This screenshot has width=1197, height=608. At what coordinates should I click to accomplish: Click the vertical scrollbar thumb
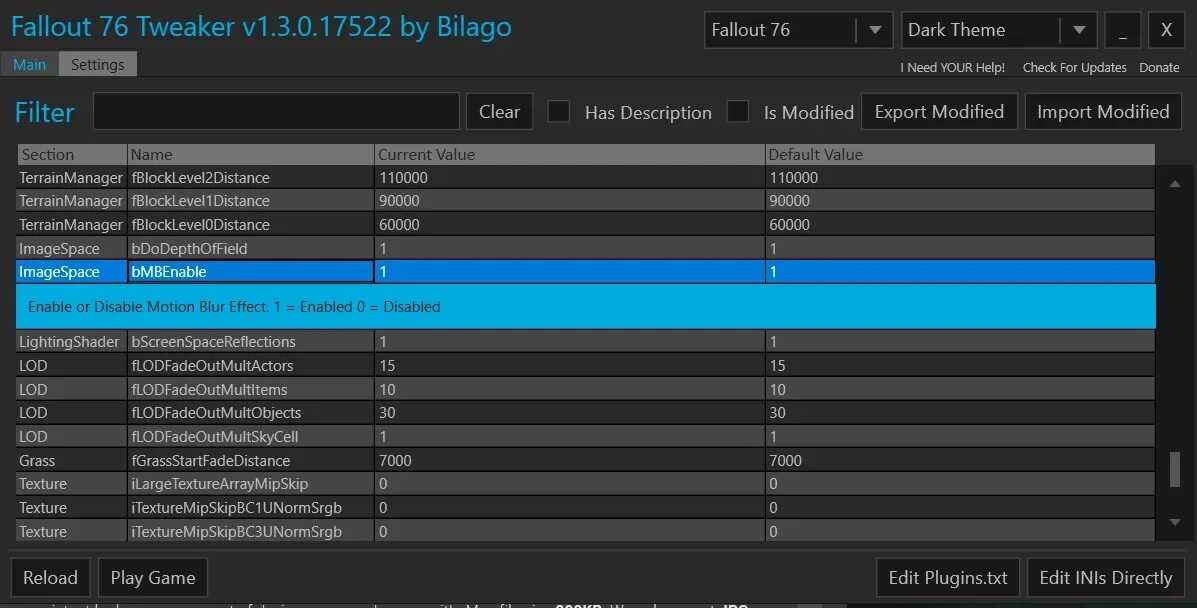coord(1175,469)
